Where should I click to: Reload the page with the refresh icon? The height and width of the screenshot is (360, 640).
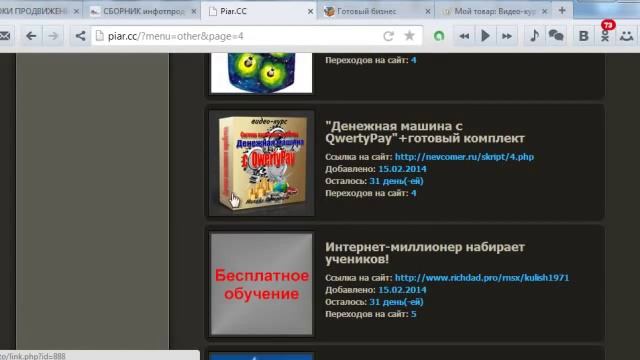click(x=389, y=36)
